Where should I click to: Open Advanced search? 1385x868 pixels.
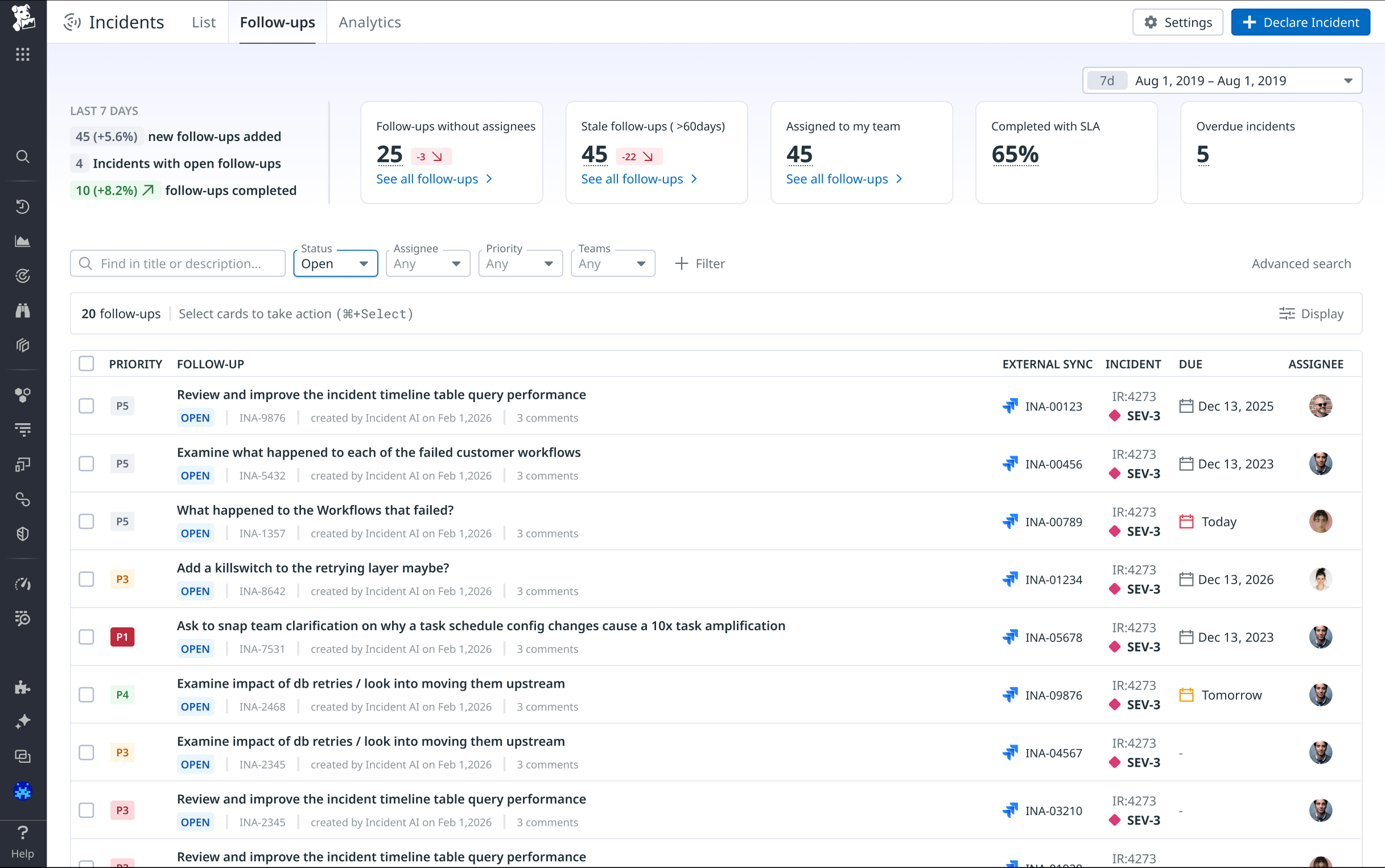pyautogui.click(x=1301, y=263)
